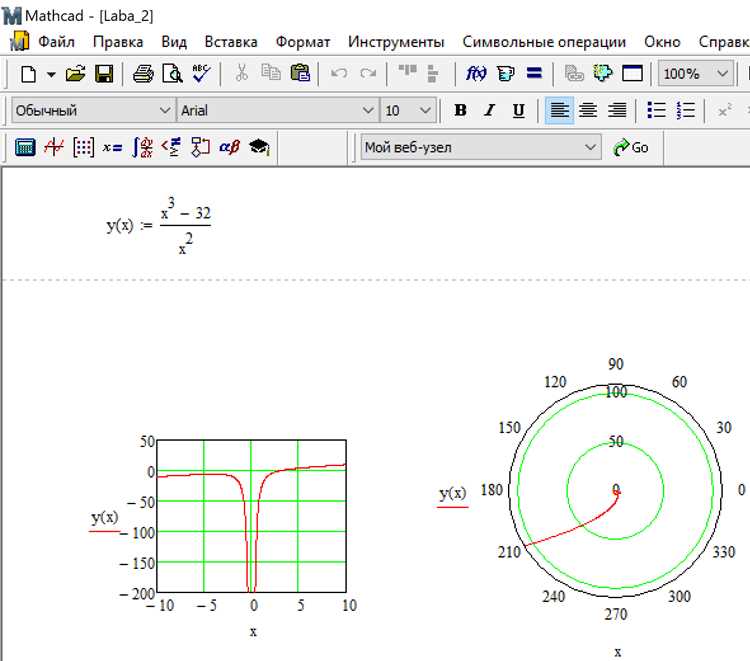Open the Правка menu
The height and width of the screenshot is (661, 750).
tap(118, 42)
